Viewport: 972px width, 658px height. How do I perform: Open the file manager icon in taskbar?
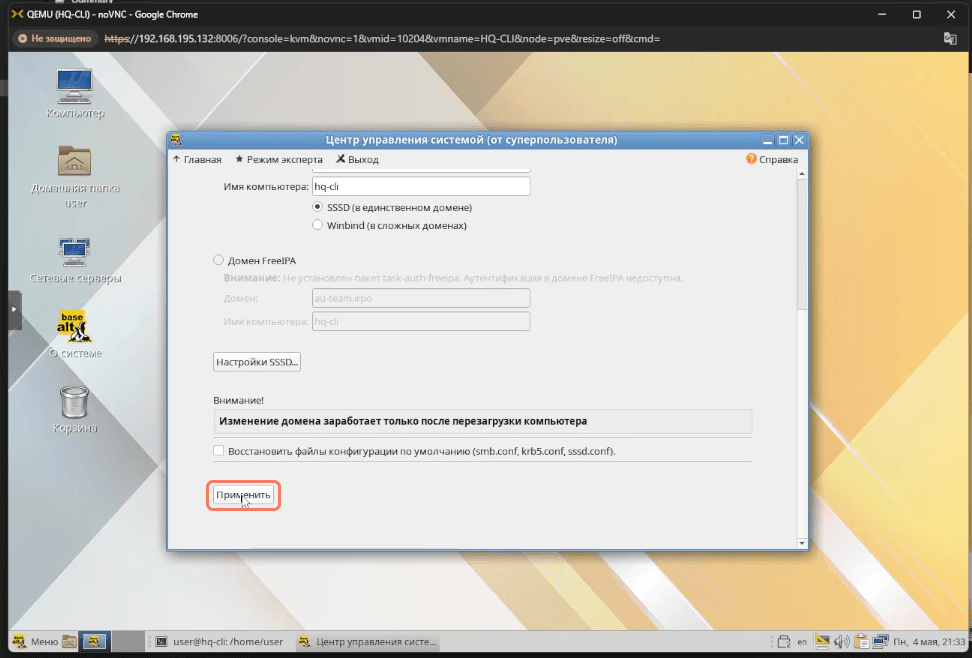(x=69, y=642)
